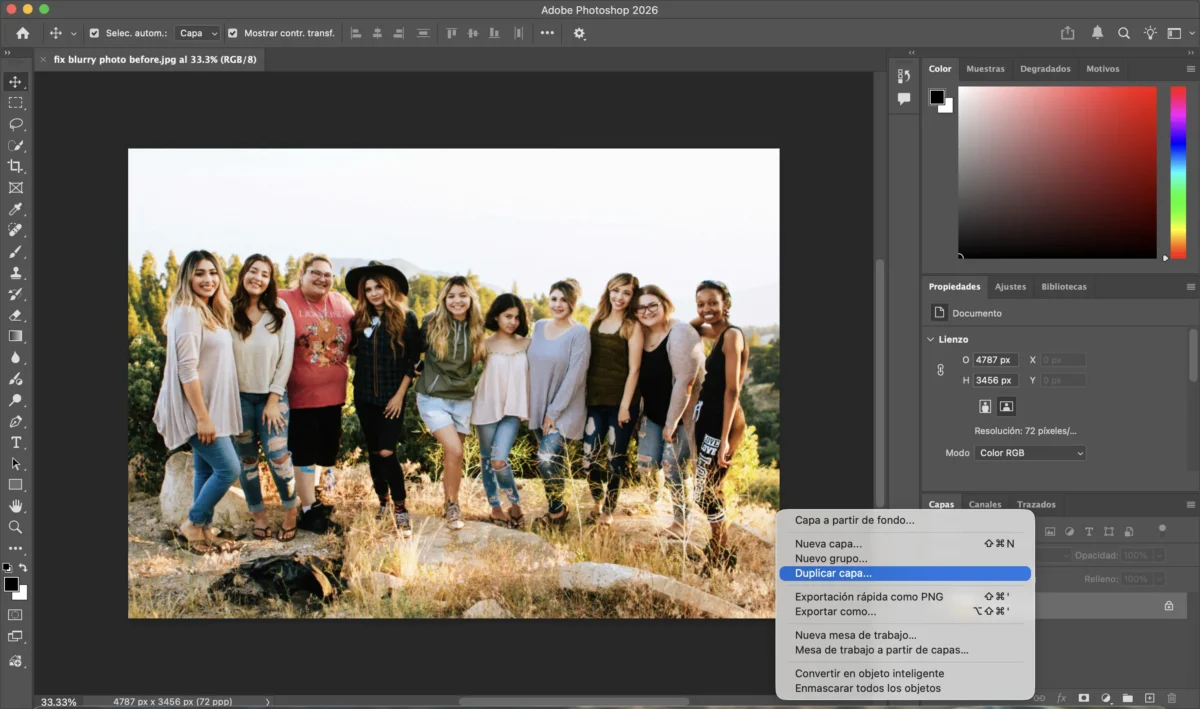Open the Comments panel icon

click(904, 99)
